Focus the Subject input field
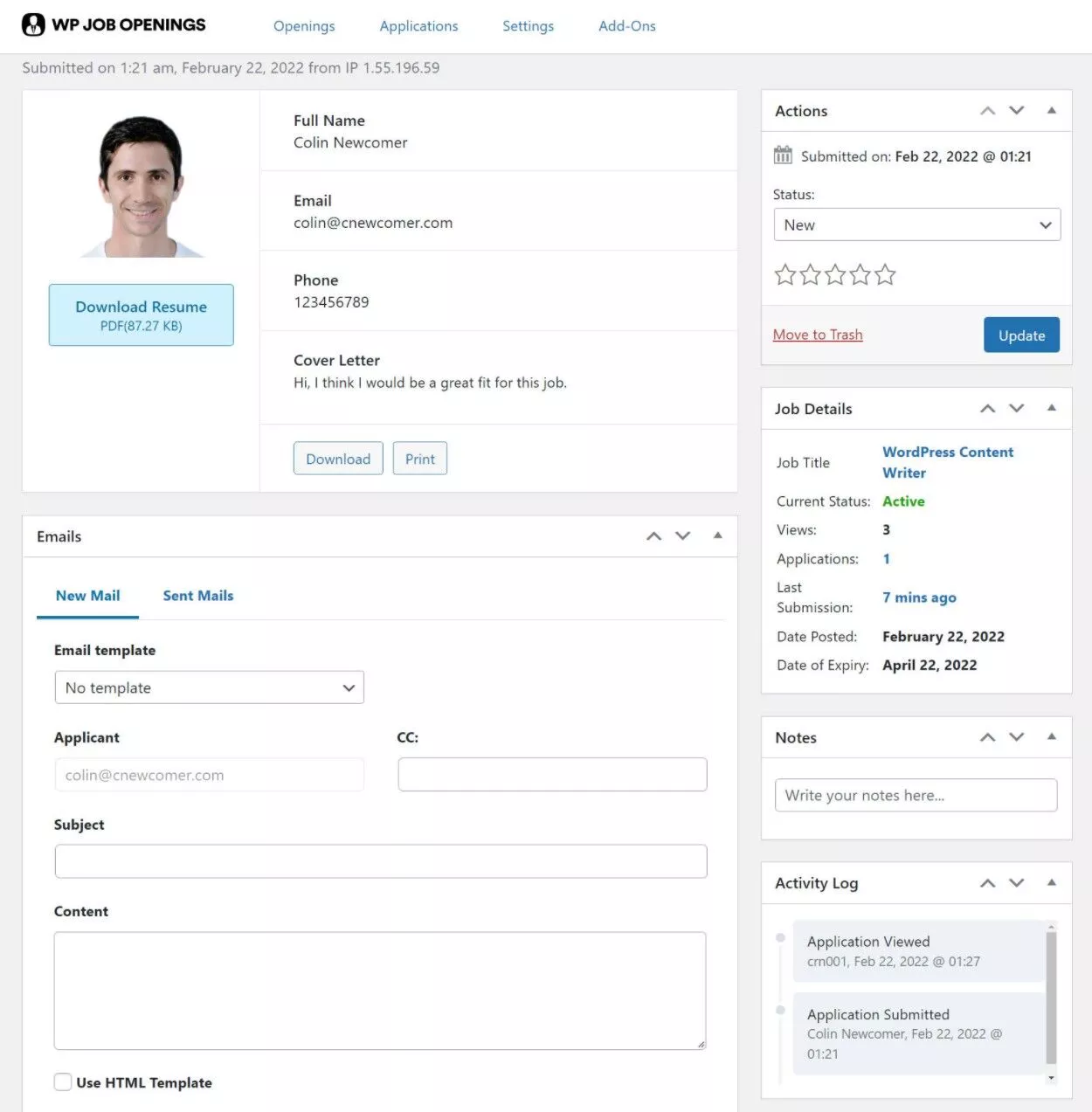This screenshot has height=1112, width=1092. [381, 861]
